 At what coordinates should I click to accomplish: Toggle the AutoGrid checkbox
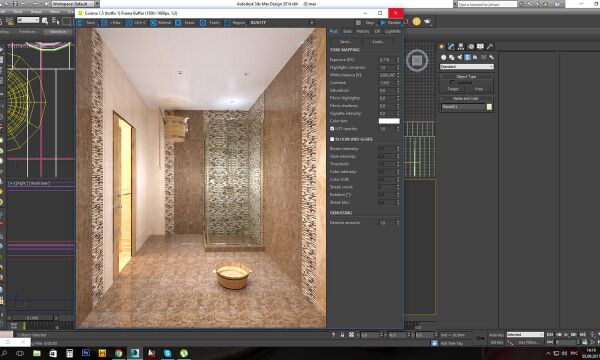tap(452, 83)
